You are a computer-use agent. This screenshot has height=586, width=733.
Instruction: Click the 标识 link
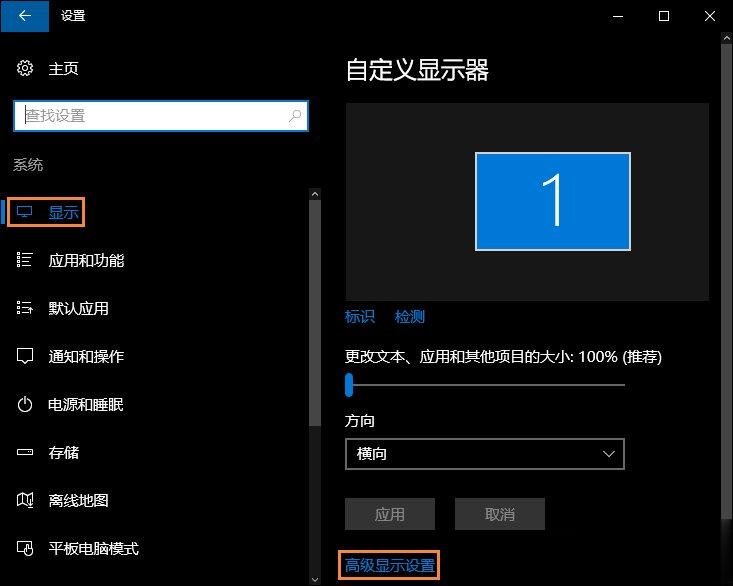tap(360, 316)
